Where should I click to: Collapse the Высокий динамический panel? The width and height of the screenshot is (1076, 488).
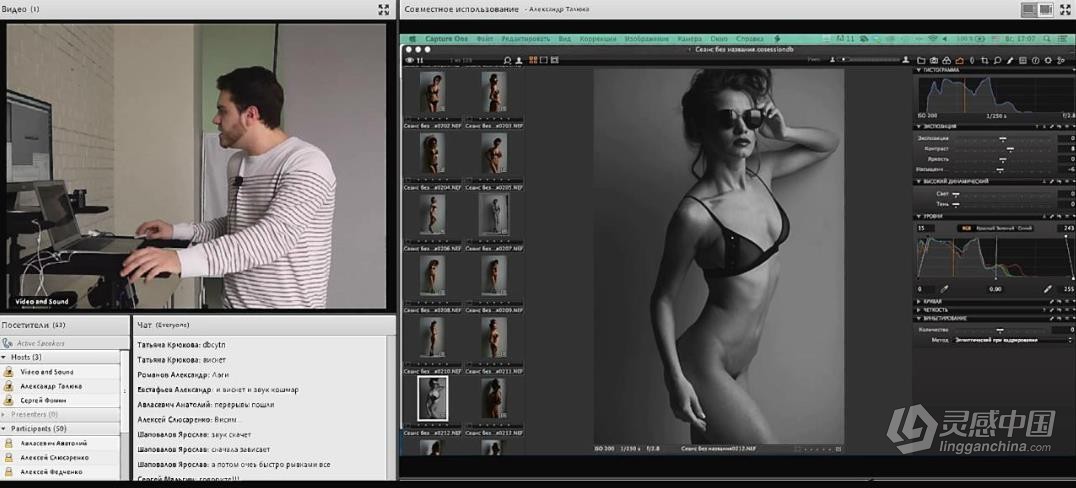click(918, 181)
